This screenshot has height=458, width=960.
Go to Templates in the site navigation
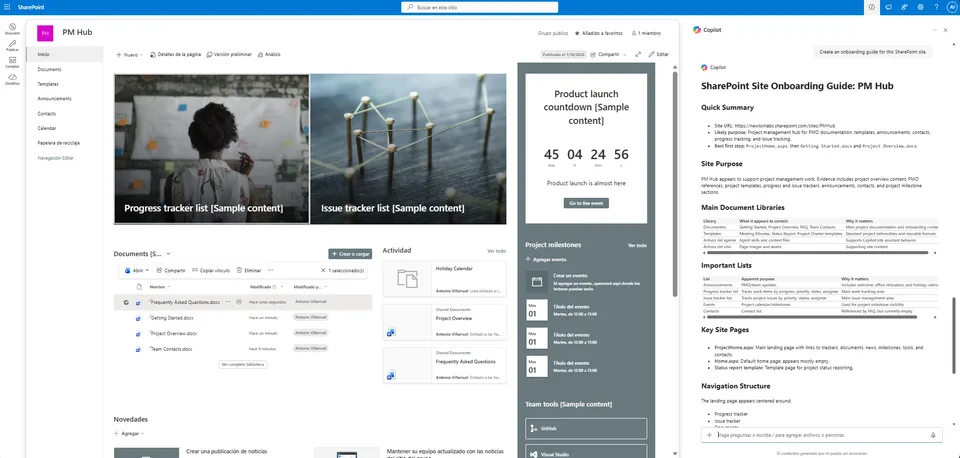48,84
